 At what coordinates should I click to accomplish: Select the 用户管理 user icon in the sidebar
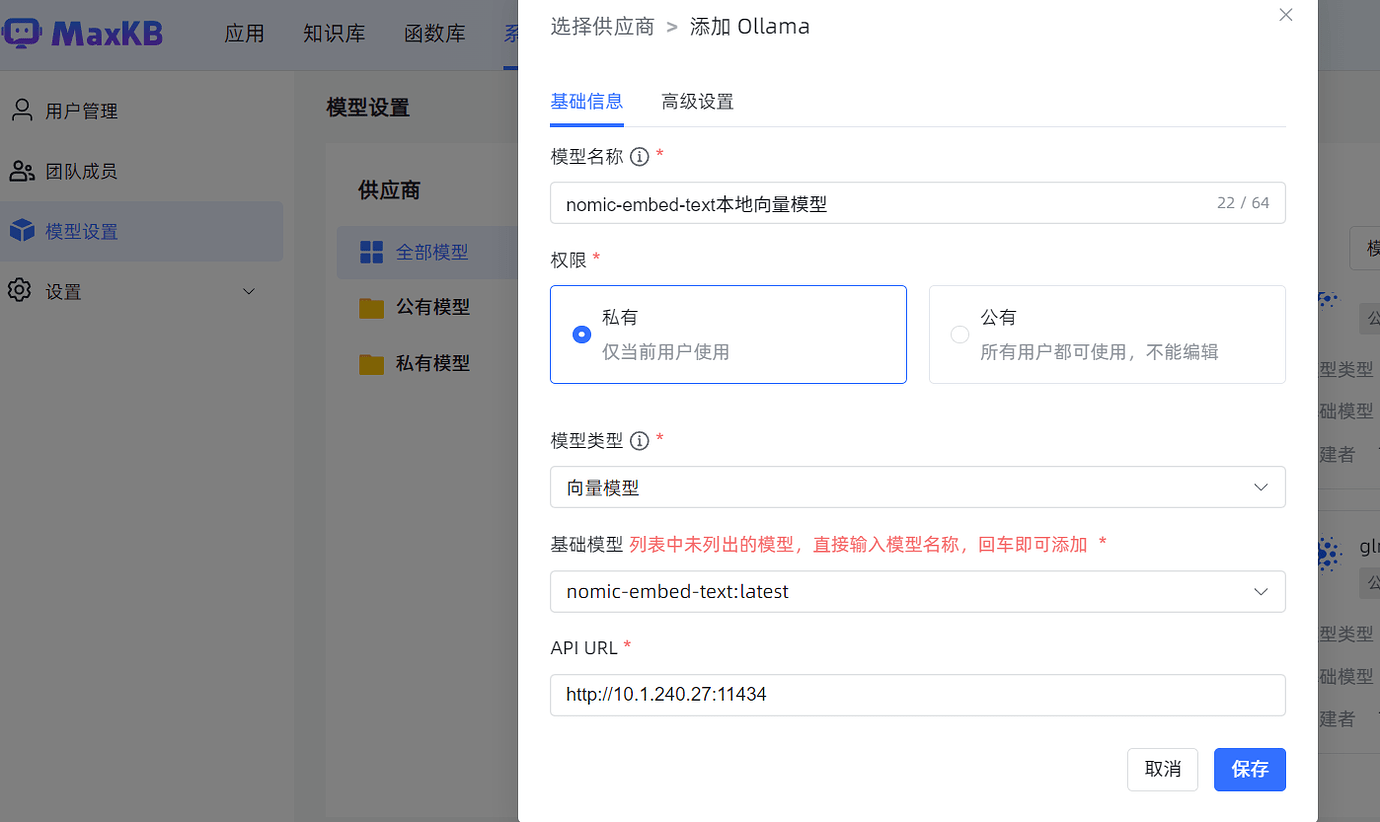coord(22,110)
